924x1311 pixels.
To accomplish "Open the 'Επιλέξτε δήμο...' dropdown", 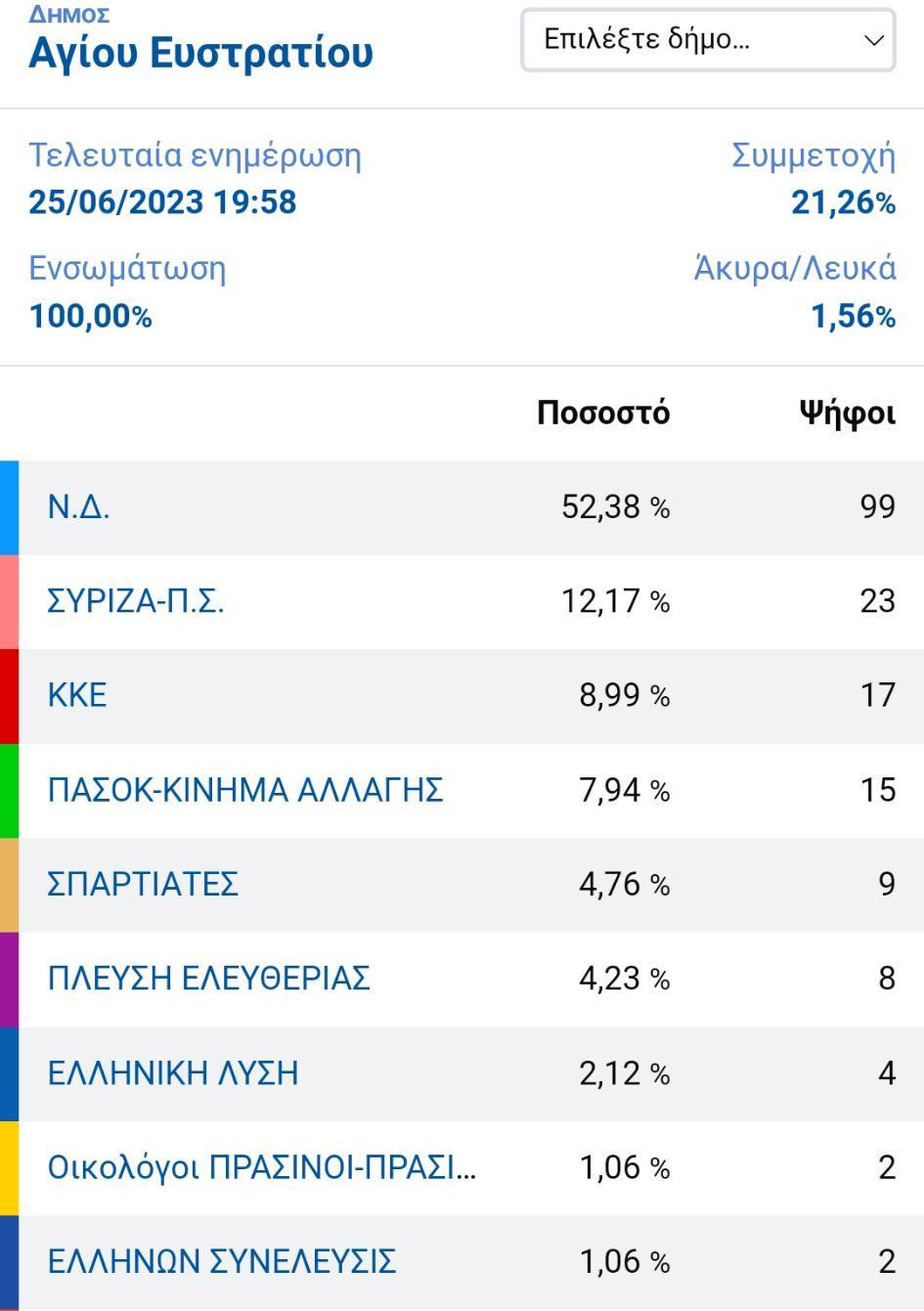I will pyautogui.click(x=708, y=40).
